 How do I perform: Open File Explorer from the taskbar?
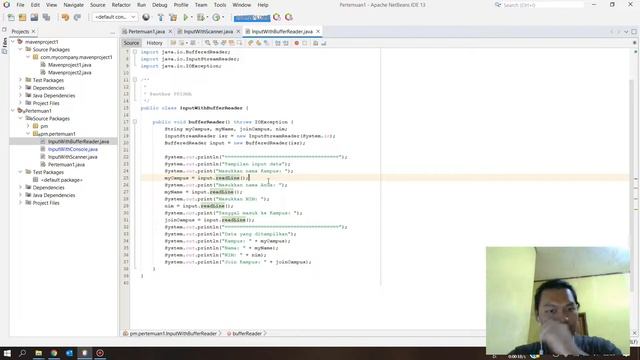[x=38, y=353]
